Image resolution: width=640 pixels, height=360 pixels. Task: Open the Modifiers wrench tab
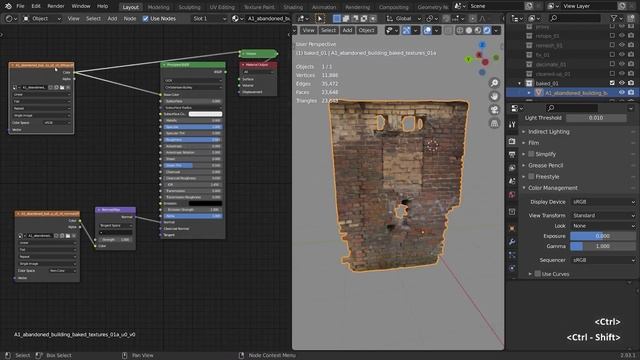coord(512,242)
